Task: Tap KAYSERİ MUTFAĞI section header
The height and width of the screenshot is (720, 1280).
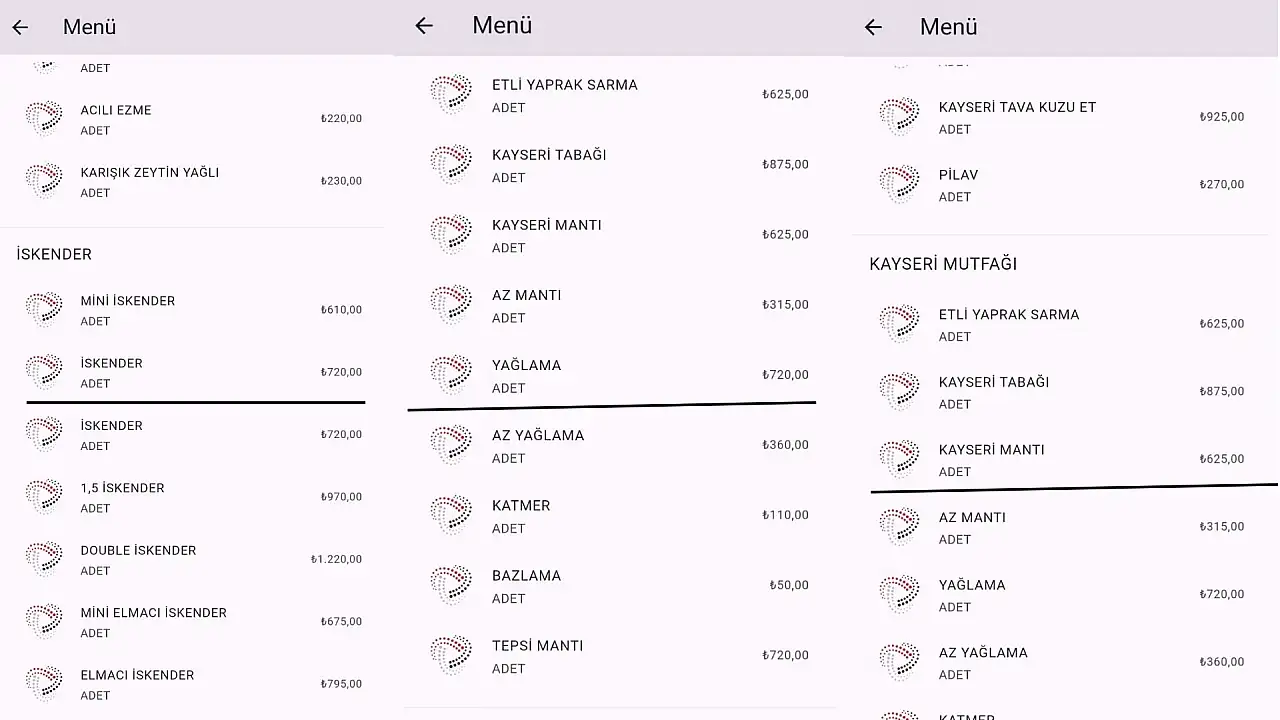Action: coord(943,264)
